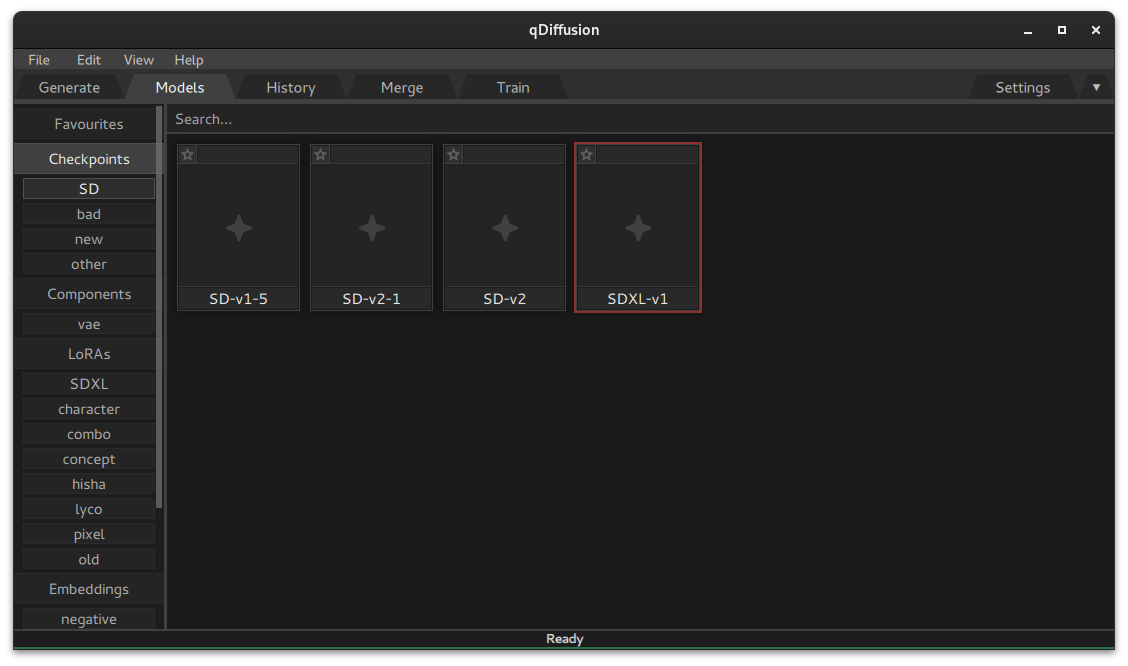Open the Merge tab
1128x666 pixels.
pyautogui.click(x=401, y=87)
